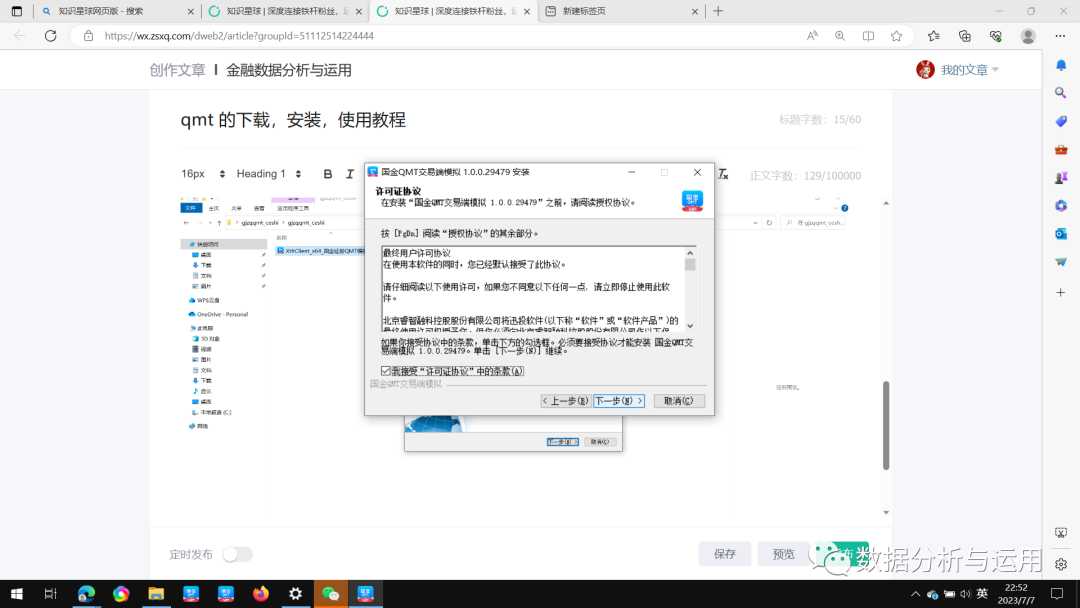The width and height of the screenshot is (1080, 608).
Task: Open the Heading 1 style dropdown
Action: pos(269,174)
